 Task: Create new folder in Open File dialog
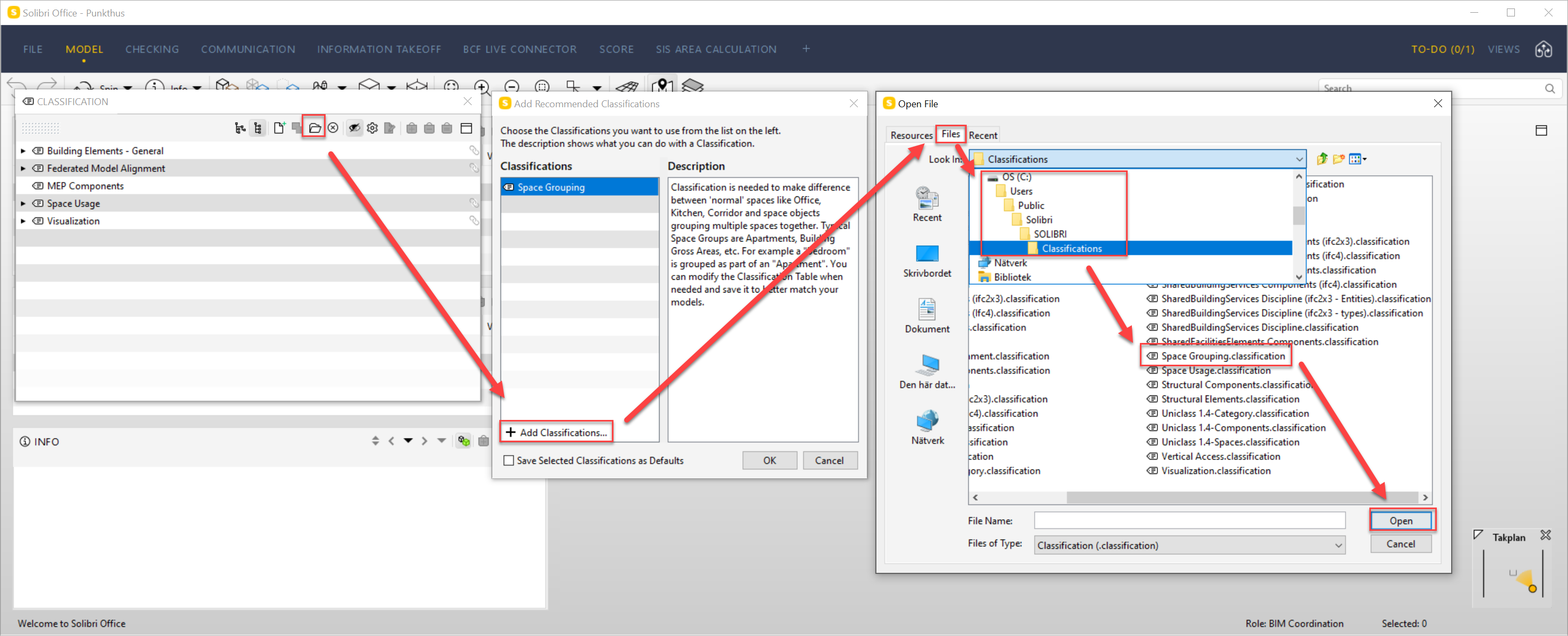[x=1338, y=159]
